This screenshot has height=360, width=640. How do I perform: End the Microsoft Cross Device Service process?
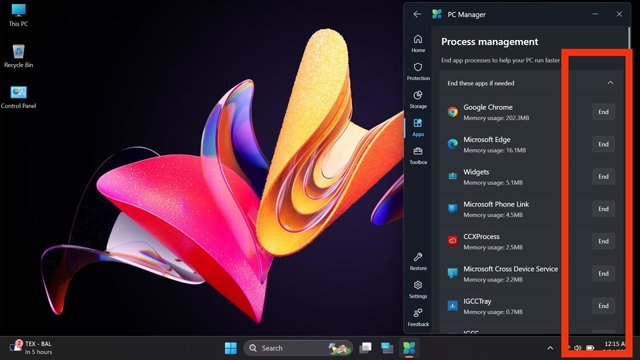tap(603, 273)
